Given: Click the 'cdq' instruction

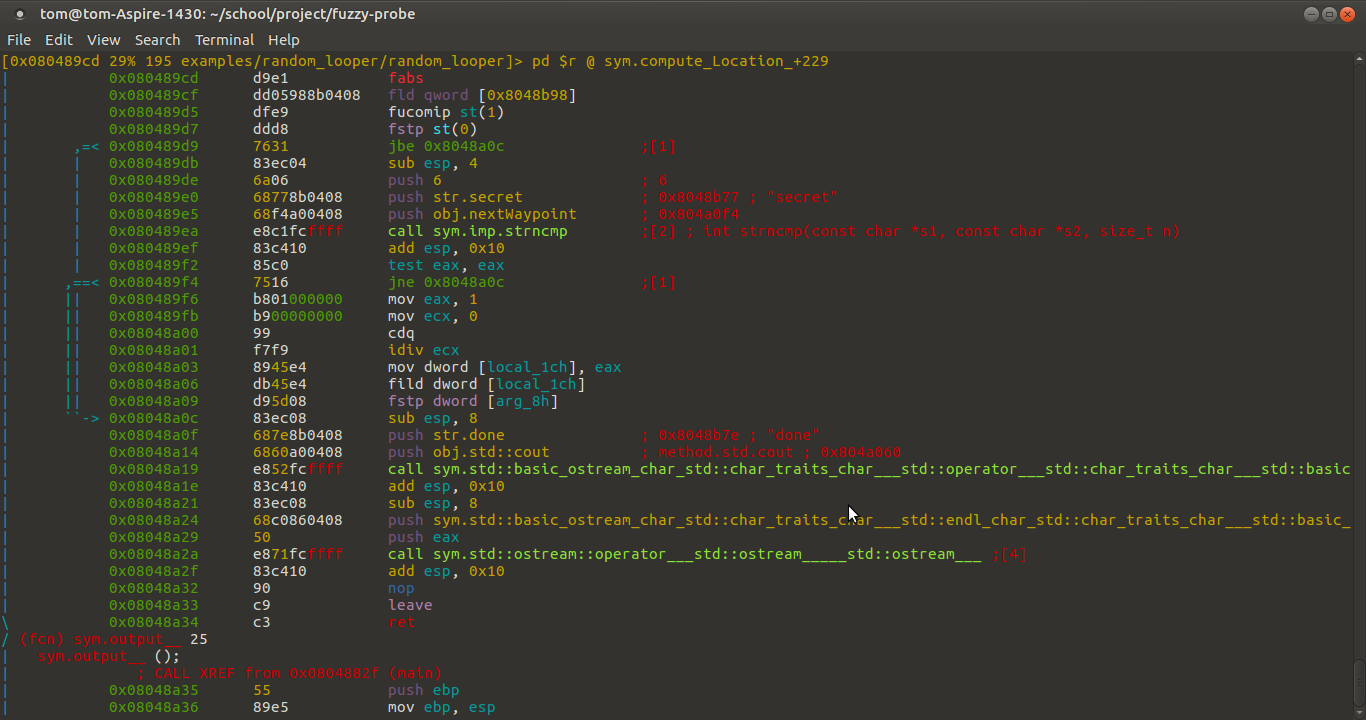Looking at the screenshot, I should click(x=401, y=333).
